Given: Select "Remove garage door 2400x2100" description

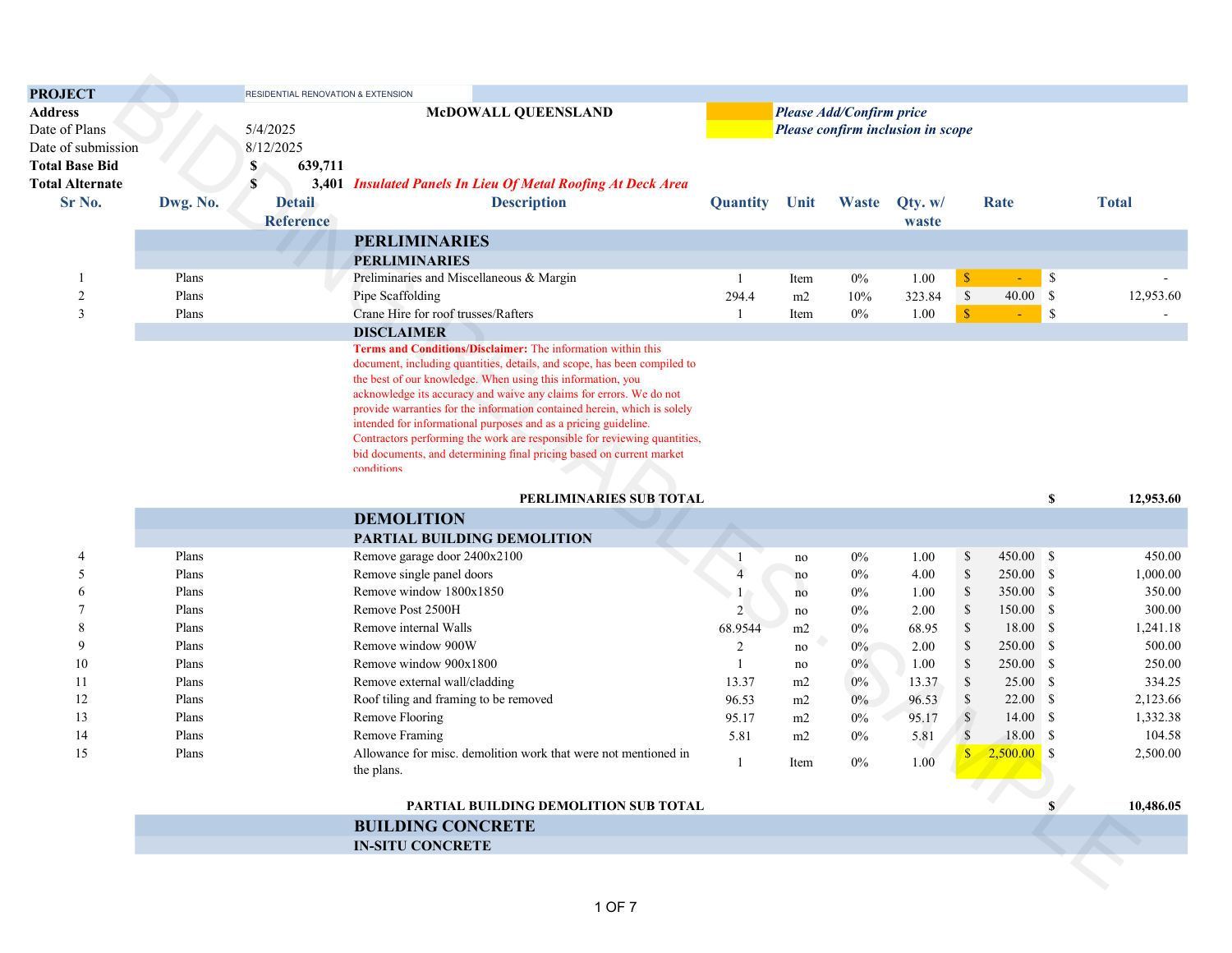Looking at the screenshot, I should (438, 556).
